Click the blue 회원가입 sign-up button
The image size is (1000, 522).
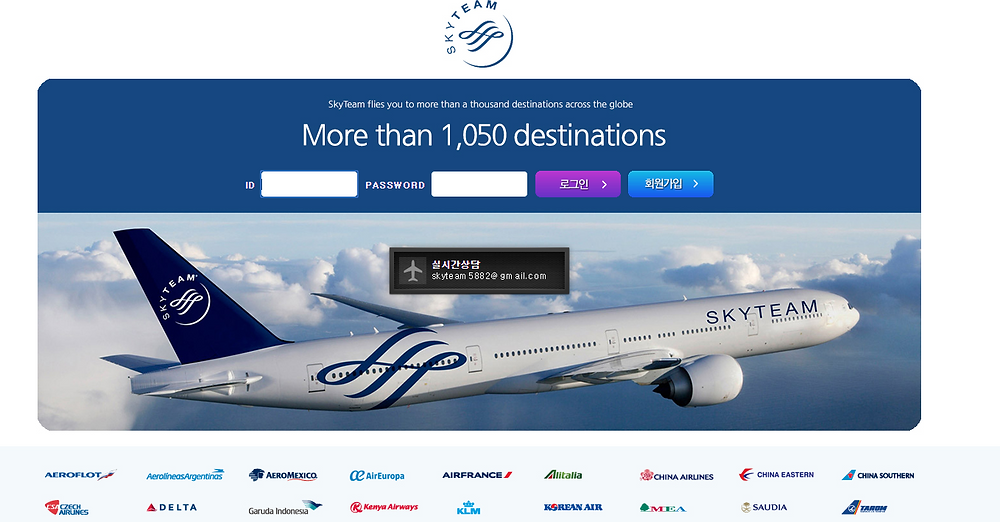[670, 184]
